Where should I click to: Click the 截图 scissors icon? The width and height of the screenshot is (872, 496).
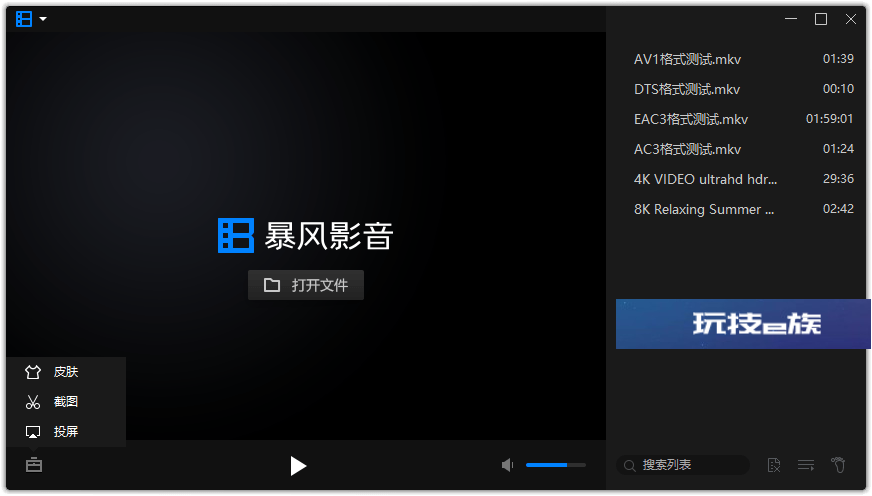tap(33, 402)
